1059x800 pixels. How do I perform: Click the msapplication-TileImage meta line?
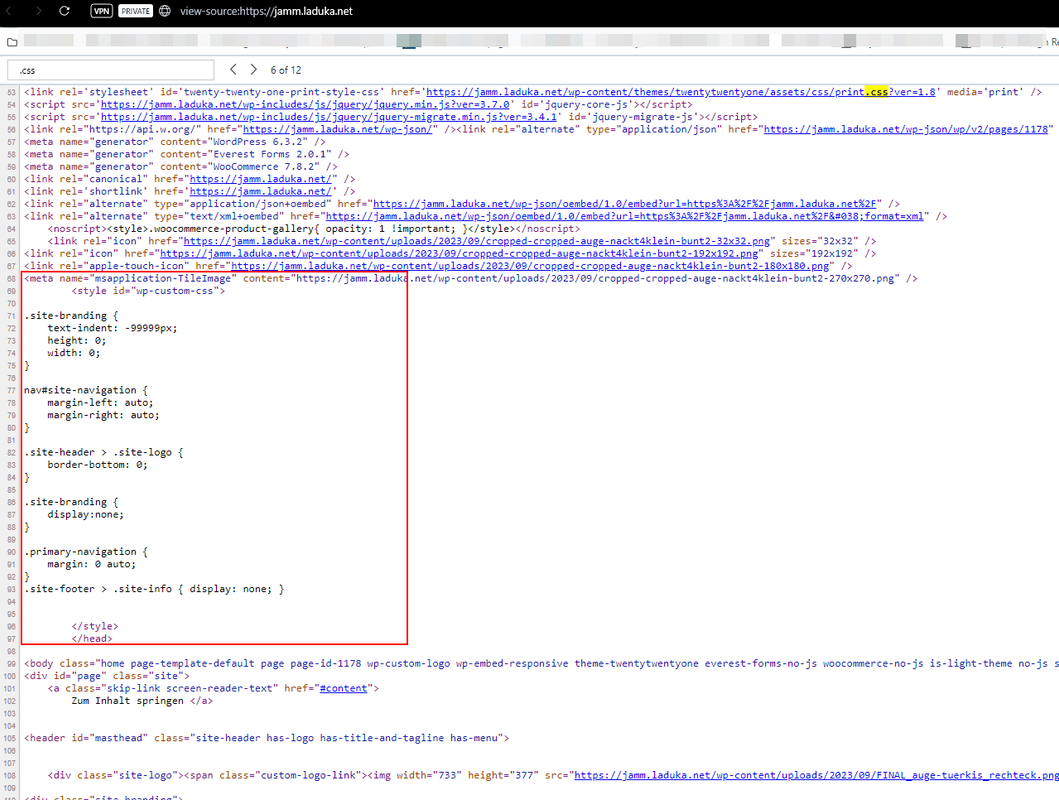point(471,278)
